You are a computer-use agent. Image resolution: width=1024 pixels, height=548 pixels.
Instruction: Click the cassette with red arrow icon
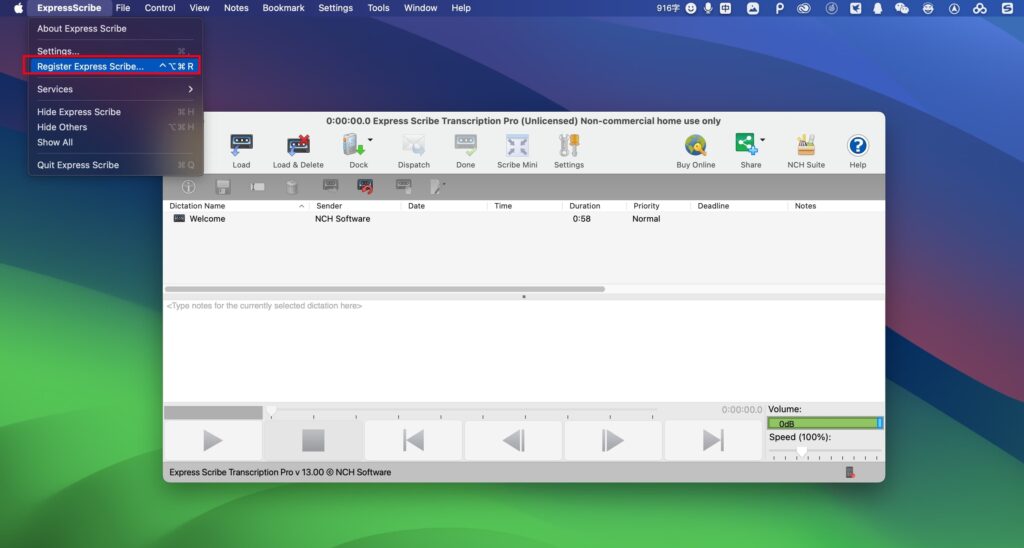click(x=365, y=187)
